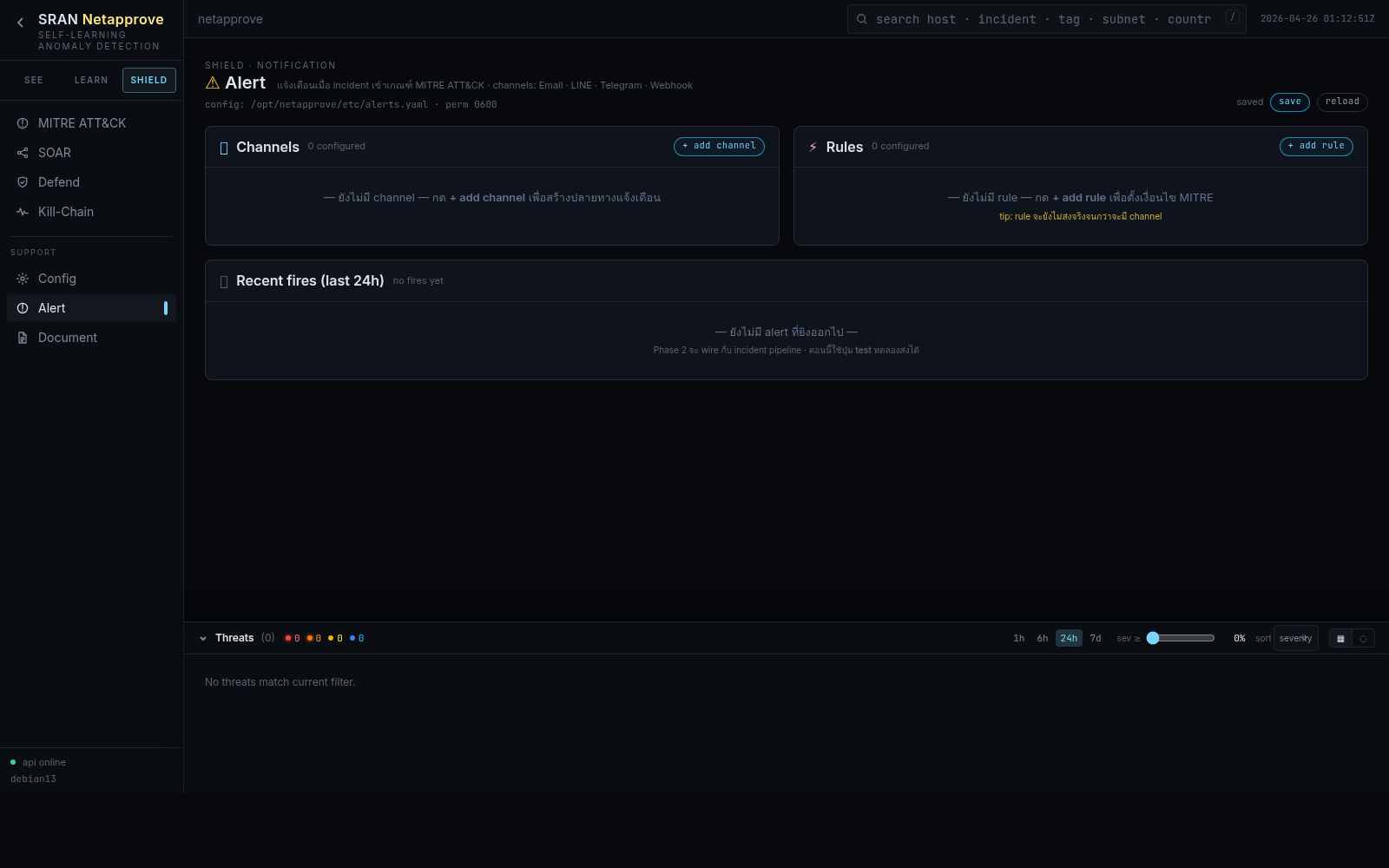Screen dimensions: 1389x868
Task: Select the 6h time range
Action: [x=1042, y=639]
